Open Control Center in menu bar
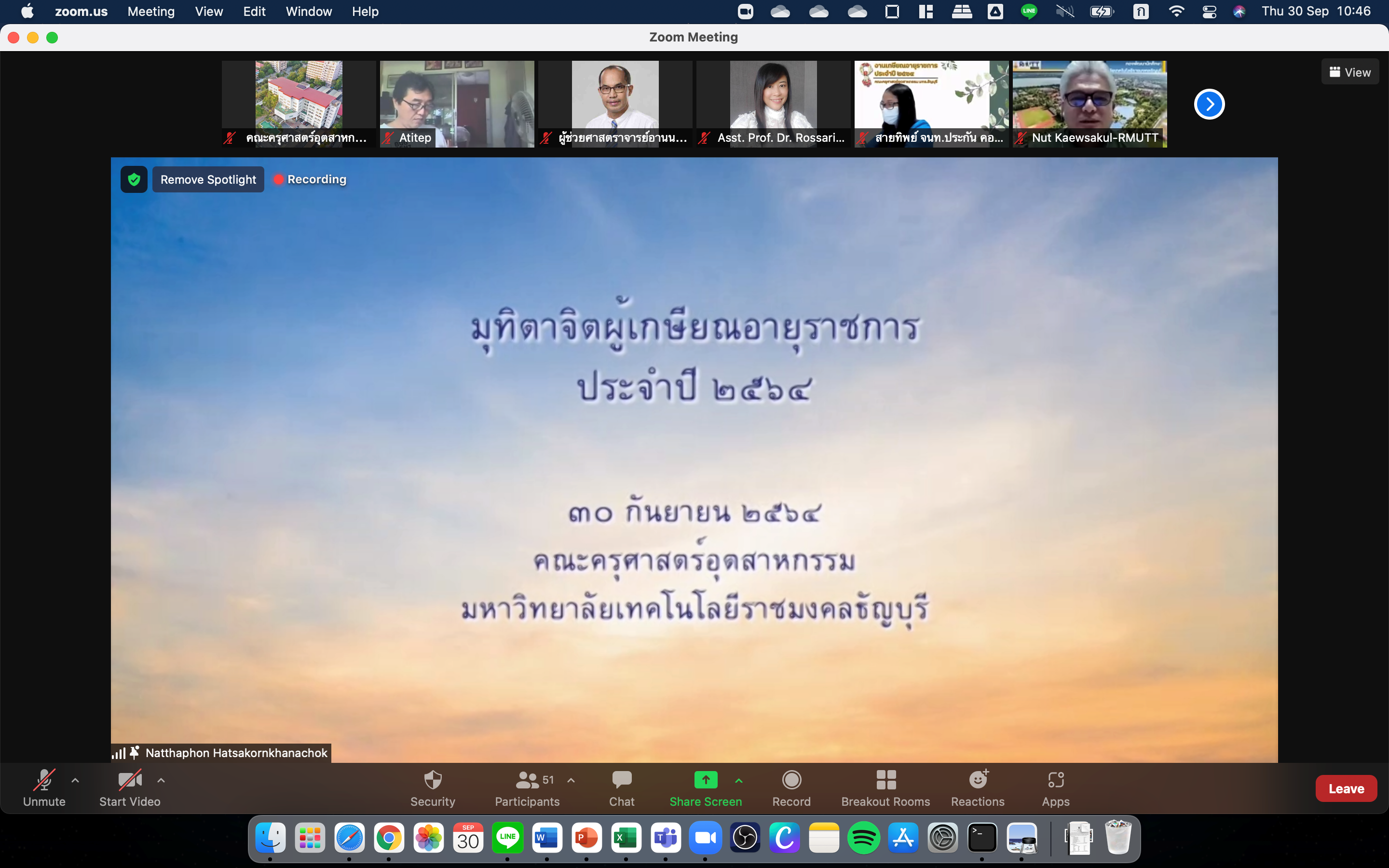Image resolution: width=1389 pixels, height=868 pixels. pos(1209,12)
